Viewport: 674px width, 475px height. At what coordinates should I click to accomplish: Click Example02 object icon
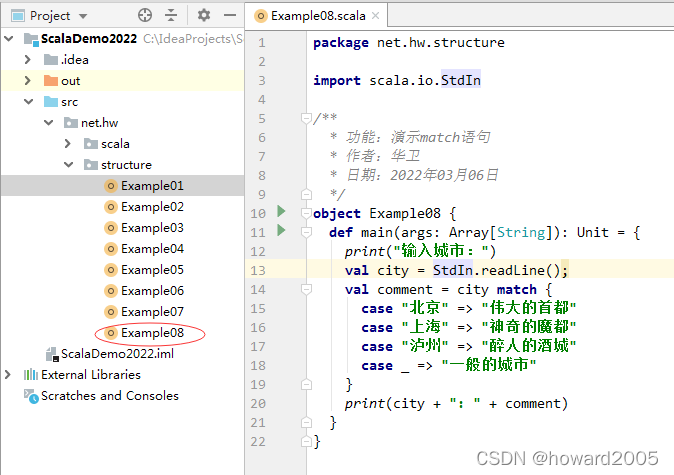pos(111,207)
